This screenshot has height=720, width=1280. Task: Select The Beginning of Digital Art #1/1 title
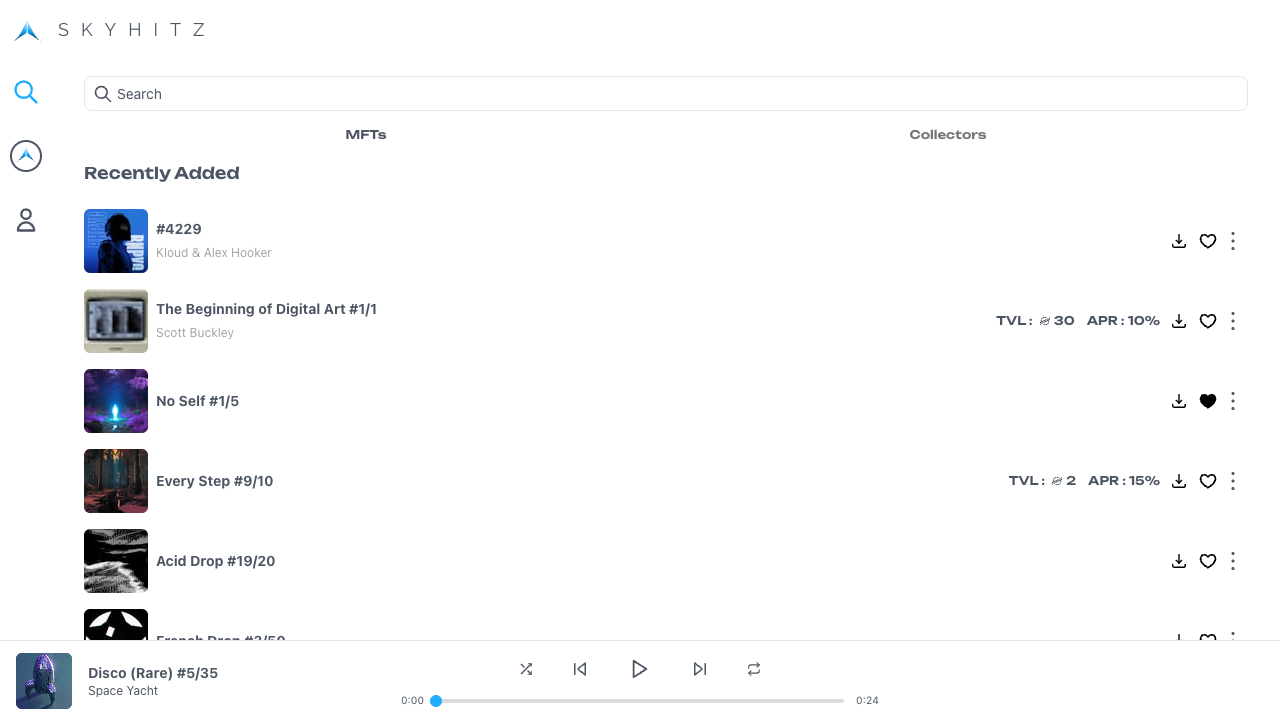(266, 309)
